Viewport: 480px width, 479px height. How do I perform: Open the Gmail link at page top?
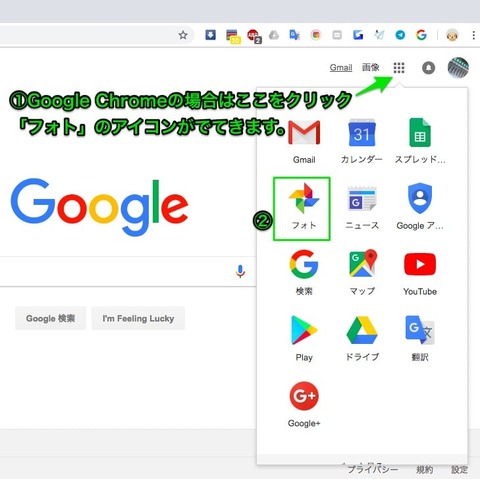(341, 68)
